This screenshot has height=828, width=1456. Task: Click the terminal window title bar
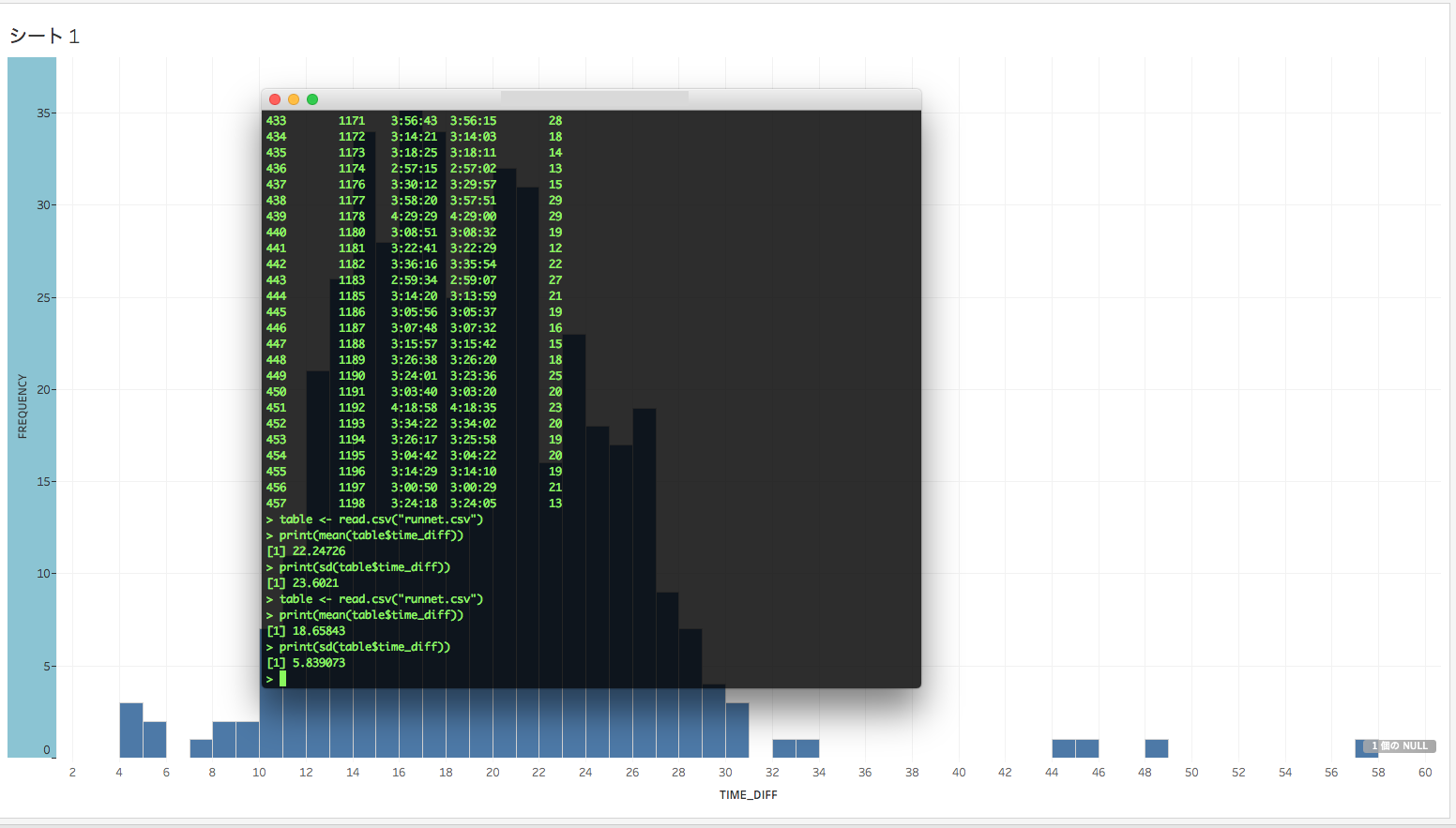click(591, 99)
